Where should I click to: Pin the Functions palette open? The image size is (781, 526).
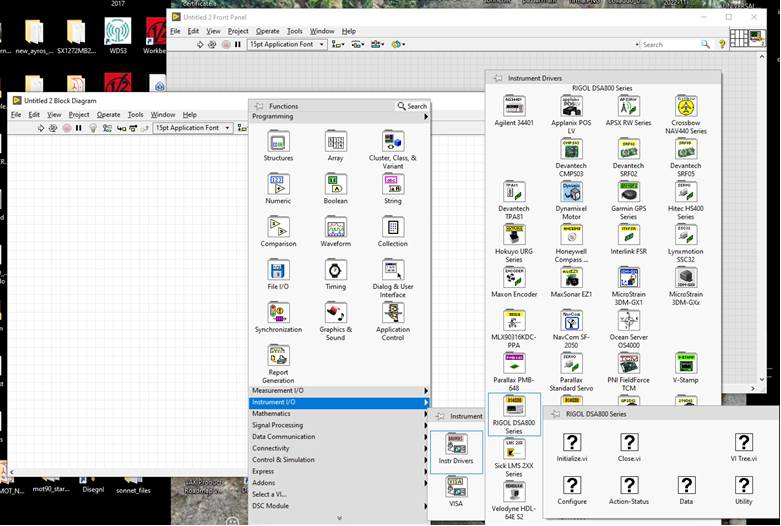(x=259, y=106)
